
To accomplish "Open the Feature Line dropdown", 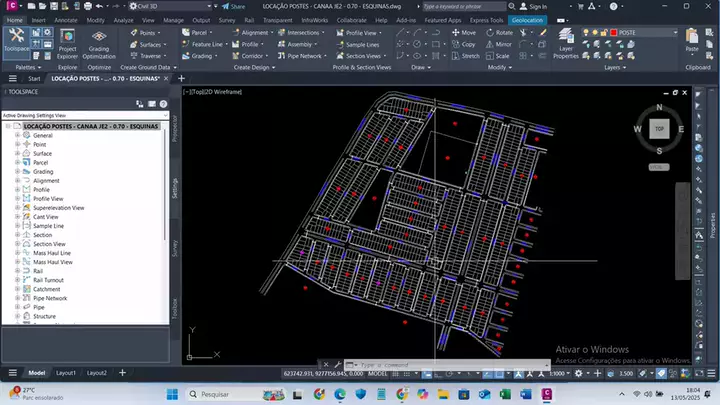I will [x=204, y=45].
